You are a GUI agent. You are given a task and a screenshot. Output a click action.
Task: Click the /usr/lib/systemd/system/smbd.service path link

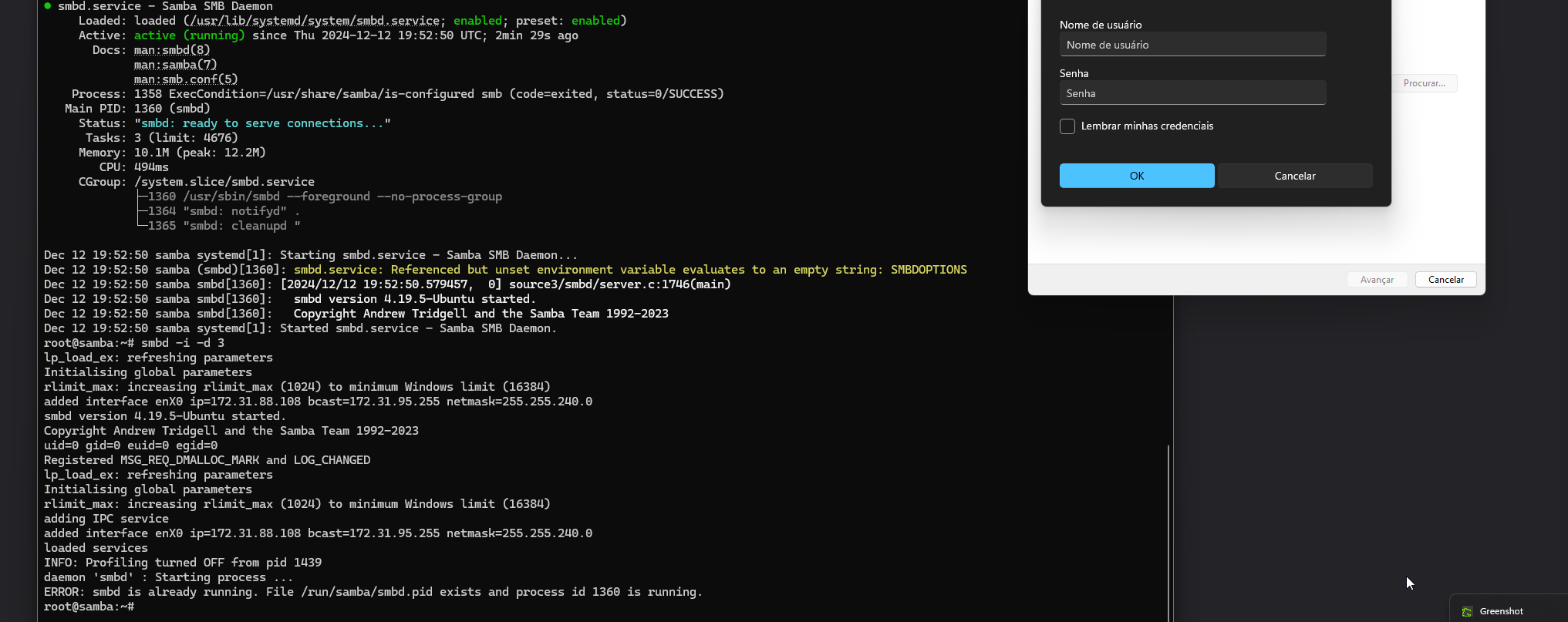(x=315, y=21)
